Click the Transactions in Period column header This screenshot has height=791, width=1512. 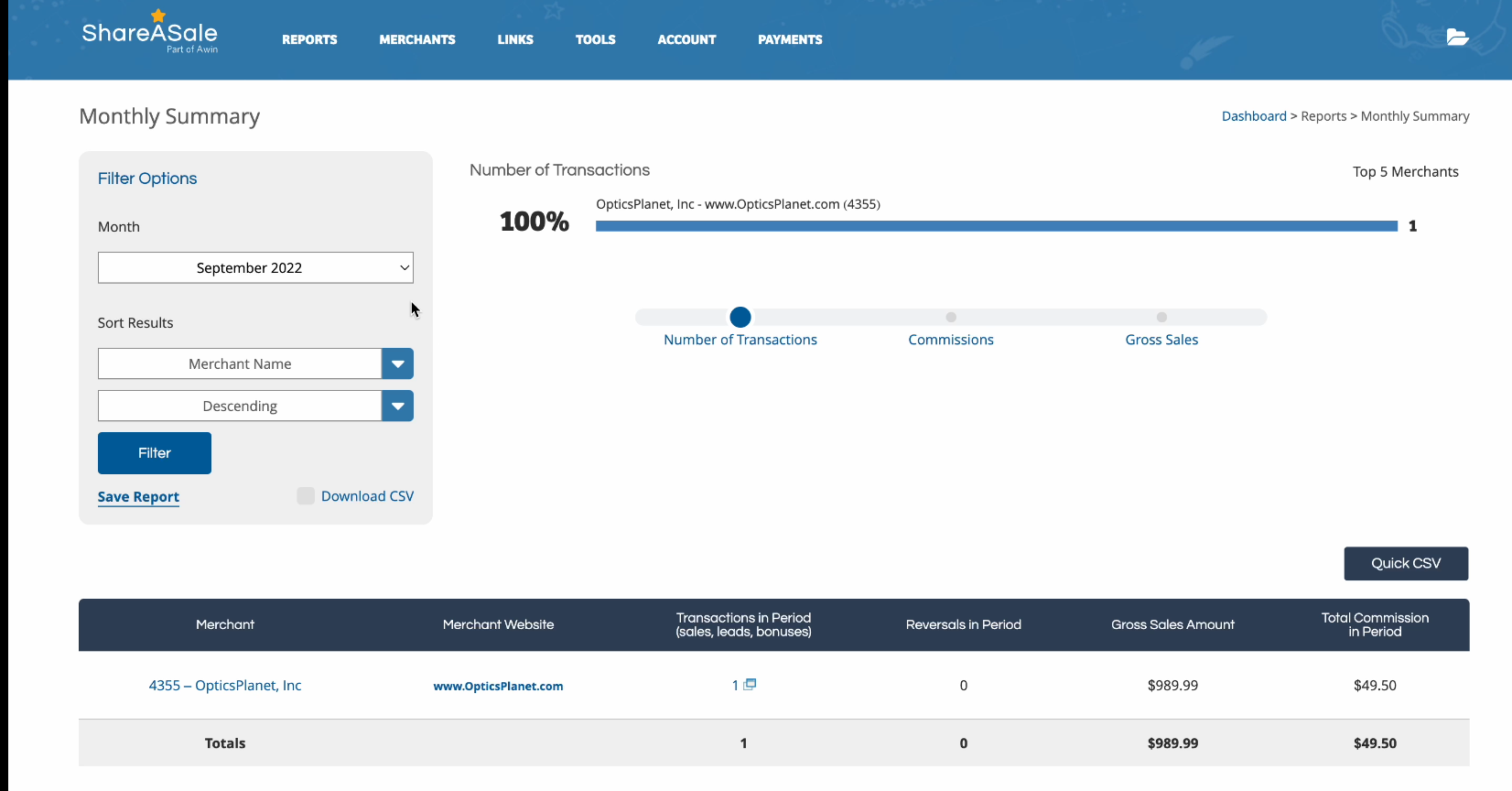pyautogui.click(x=743, y=624)
